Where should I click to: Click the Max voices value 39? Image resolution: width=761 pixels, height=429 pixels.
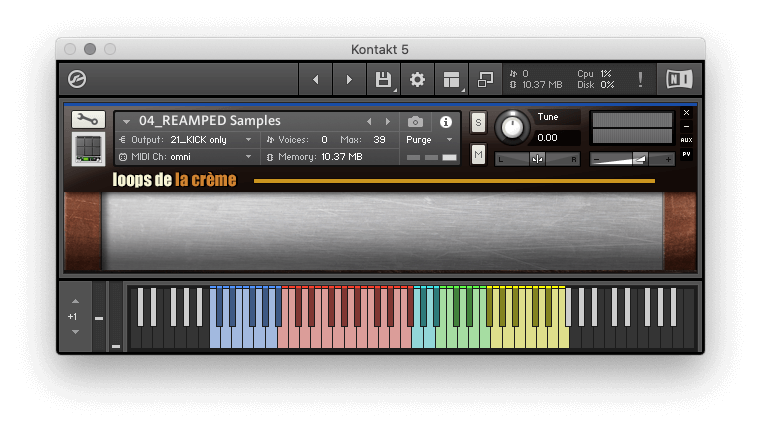(x=380, y=140)
